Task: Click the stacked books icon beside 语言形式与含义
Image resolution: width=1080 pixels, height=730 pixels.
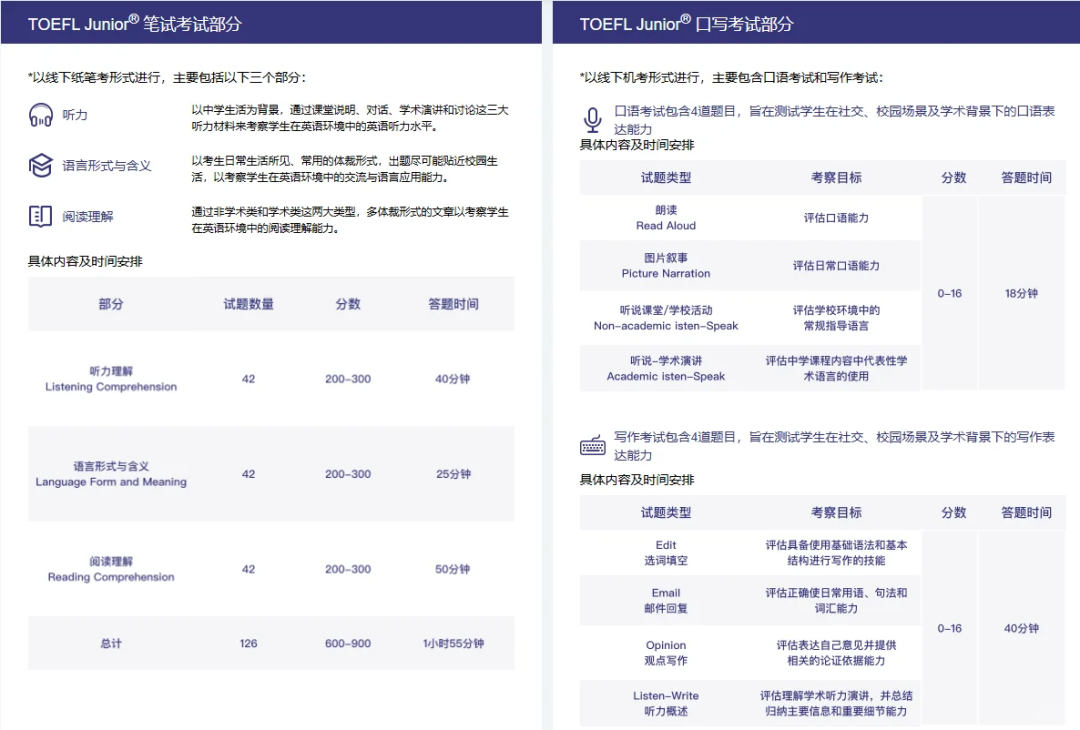Action: point(40,165)
